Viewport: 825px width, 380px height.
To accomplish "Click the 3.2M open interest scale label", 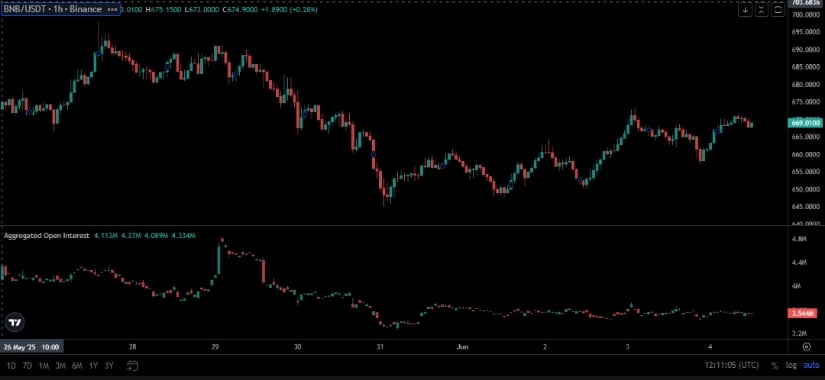I will (799, 333).
